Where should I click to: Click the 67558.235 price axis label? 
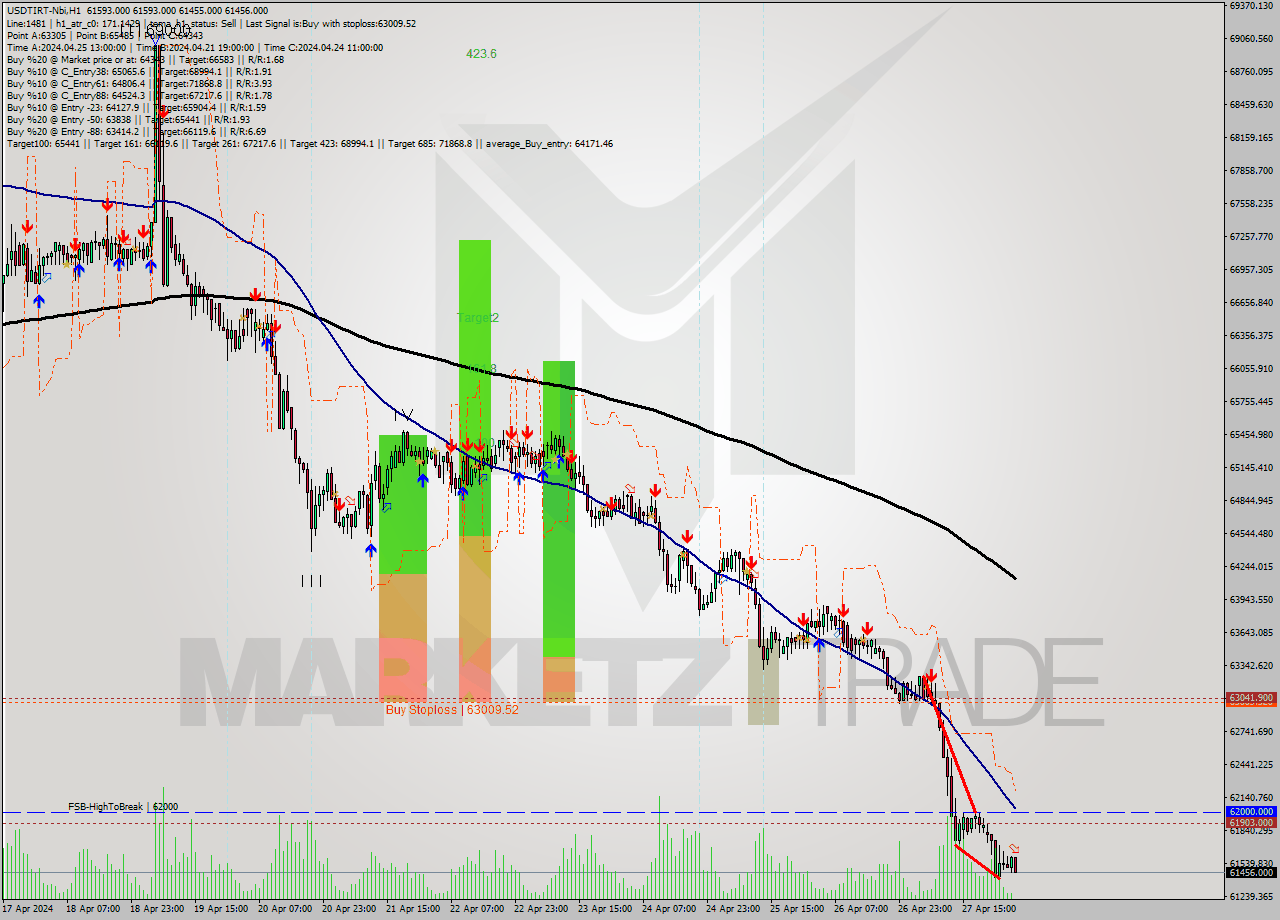click(x=1250, y=203)
